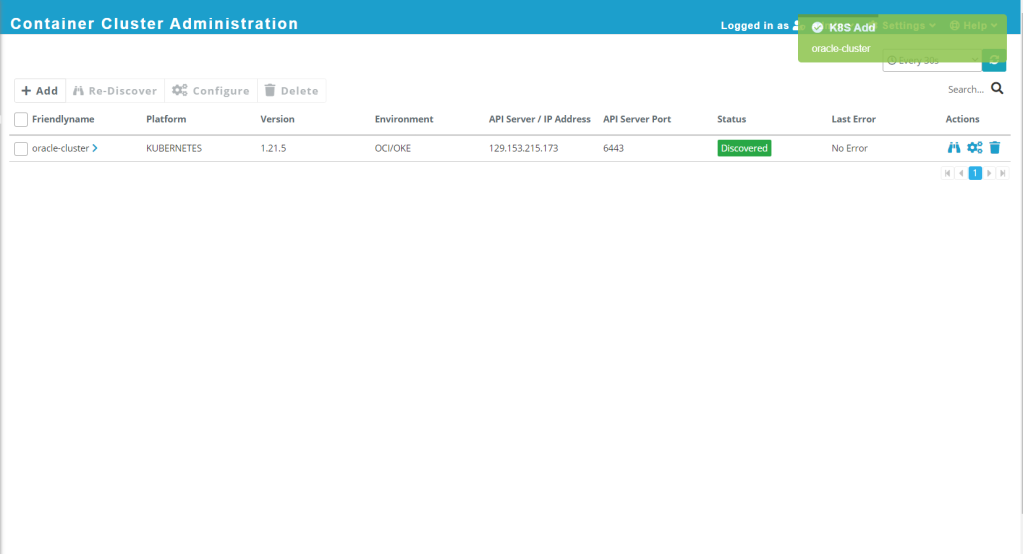Sort by API Server Port header
This screenshot has height=554, width=1023.
637,119
